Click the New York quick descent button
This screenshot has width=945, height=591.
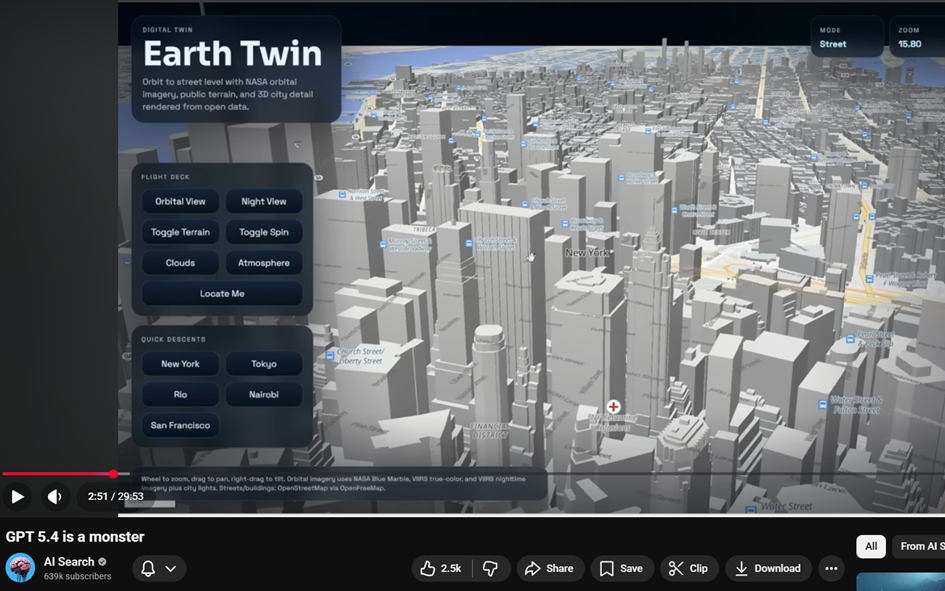tap(180, 364)
